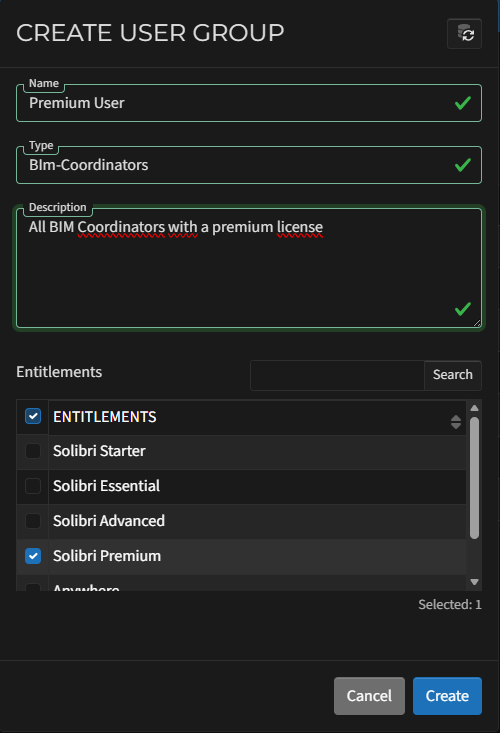Click the green checkmark in Description field

click(x=463, y=309)
